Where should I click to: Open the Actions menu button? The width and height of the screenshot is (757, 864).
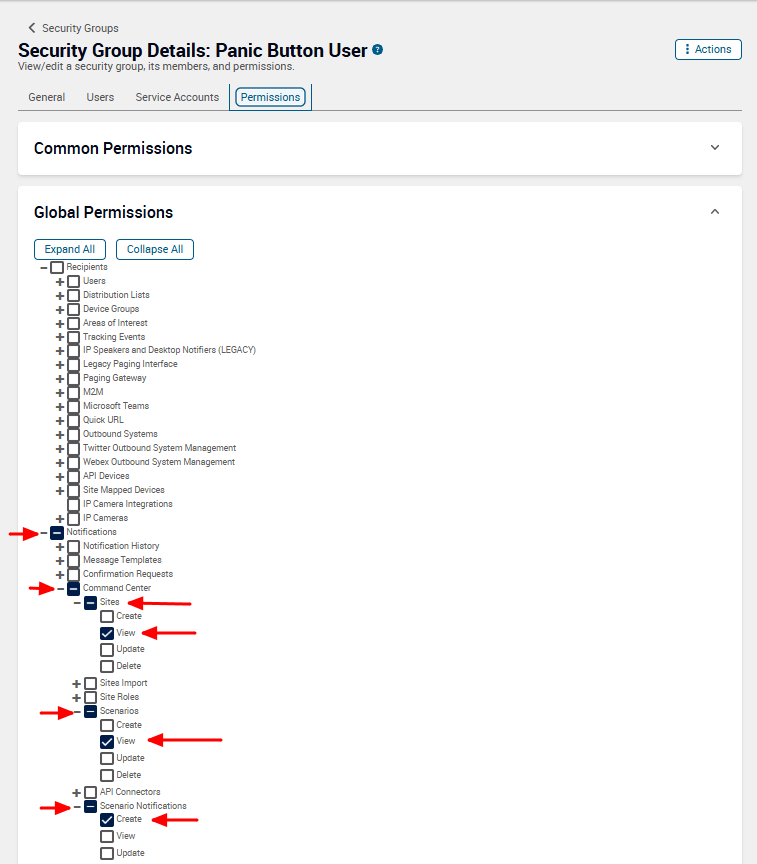(708, 49)
